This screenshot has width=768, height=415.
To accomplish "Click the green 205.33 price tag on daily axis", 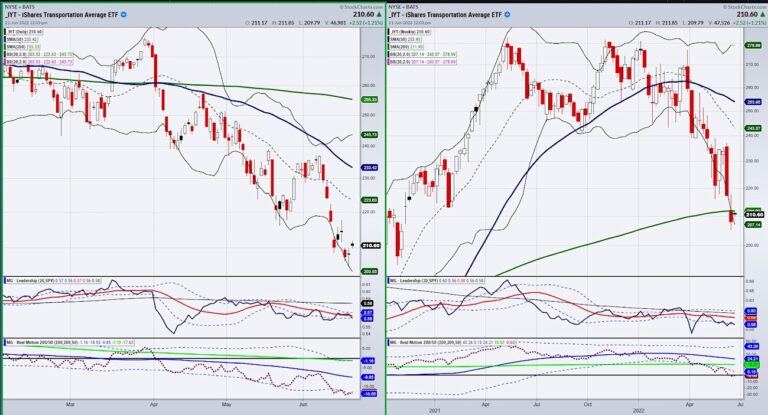I will (x=370, y=99).
